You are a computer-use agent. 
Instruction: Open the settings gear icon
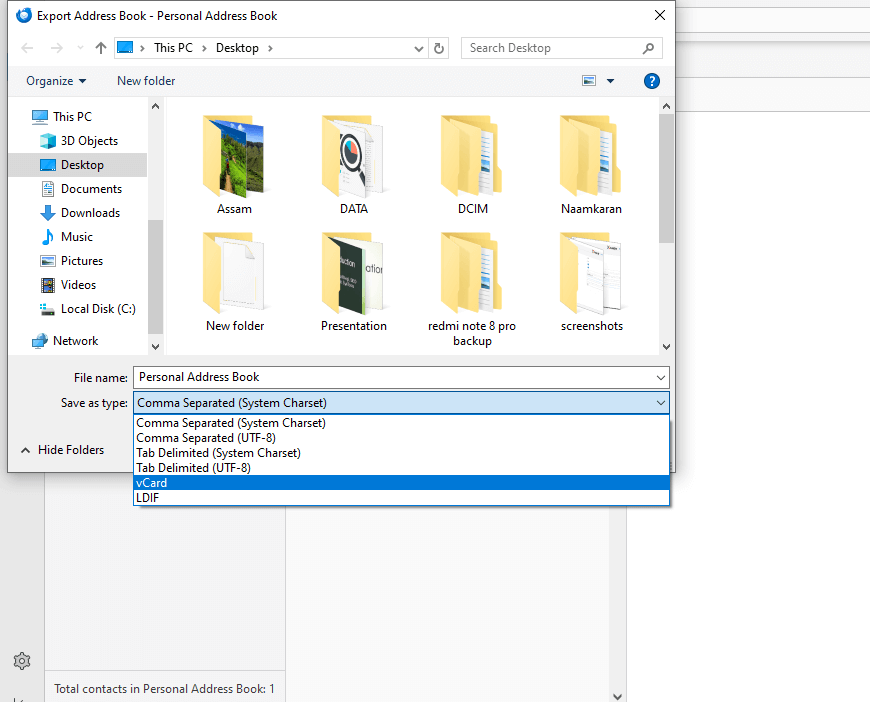click(22, 661)
